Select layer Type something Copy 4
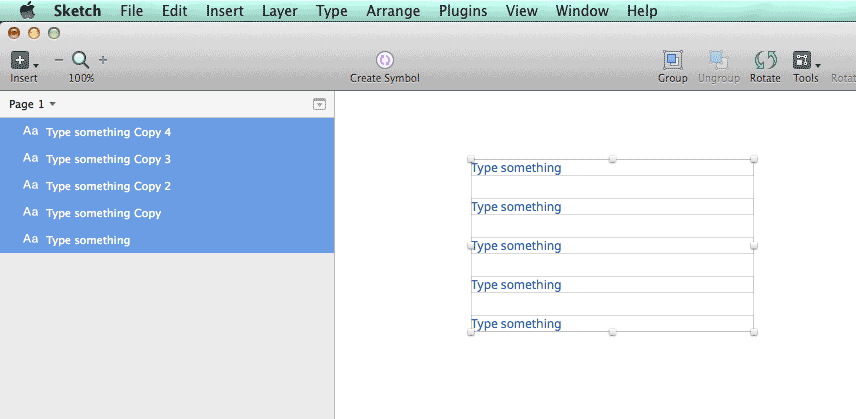The image size is (856, 419). (x=167, y=132)
